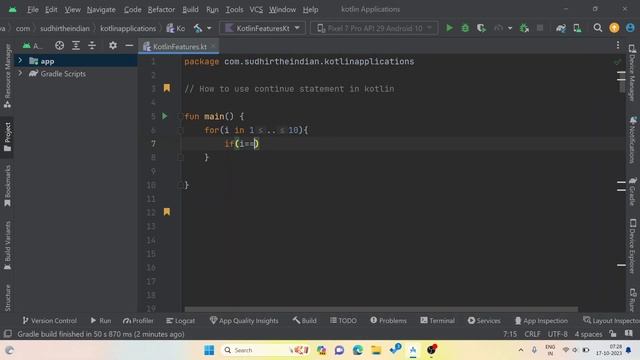Open the Logcat tool window
Screen dimensions: 640x360
(x=180, y=320)
